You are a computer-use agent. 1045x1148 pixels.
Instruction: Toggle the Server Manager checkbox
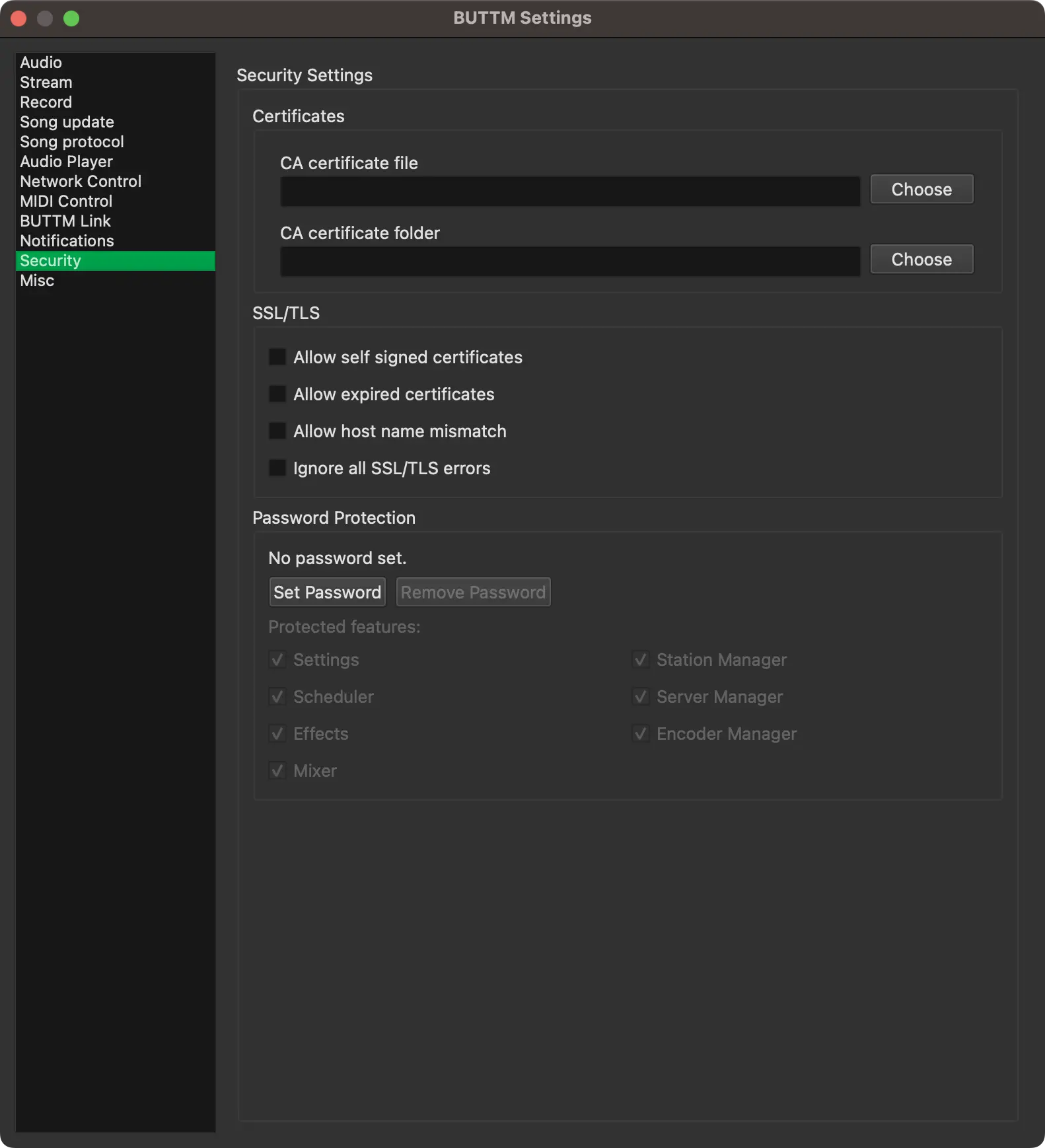tap(641, 697)
